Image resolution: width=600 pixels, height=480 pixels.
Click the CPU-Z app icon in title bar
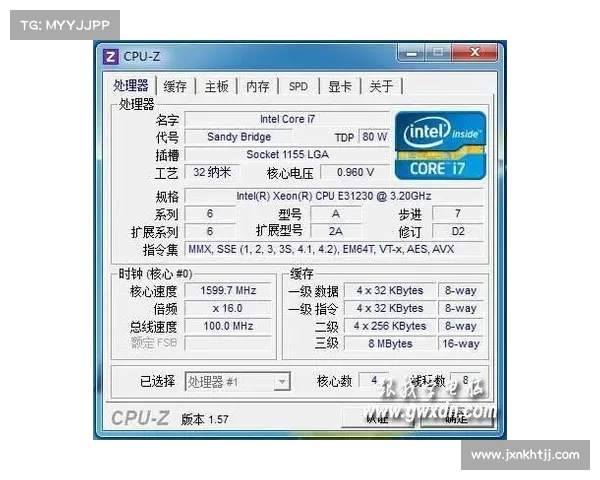110,57
